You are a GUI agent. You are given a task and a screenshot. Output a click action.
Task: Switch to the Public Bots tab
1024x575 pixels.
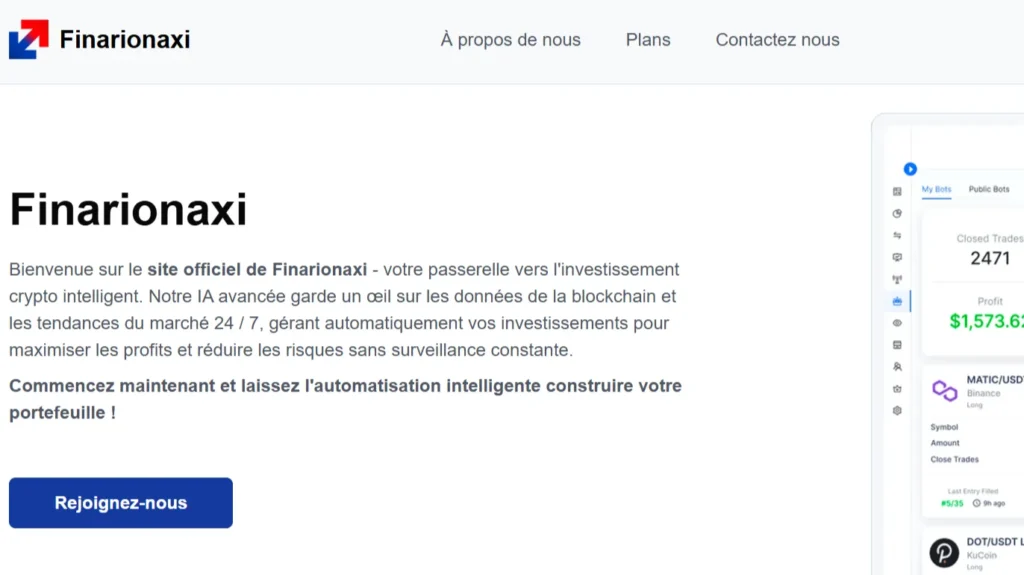(989, 189)
